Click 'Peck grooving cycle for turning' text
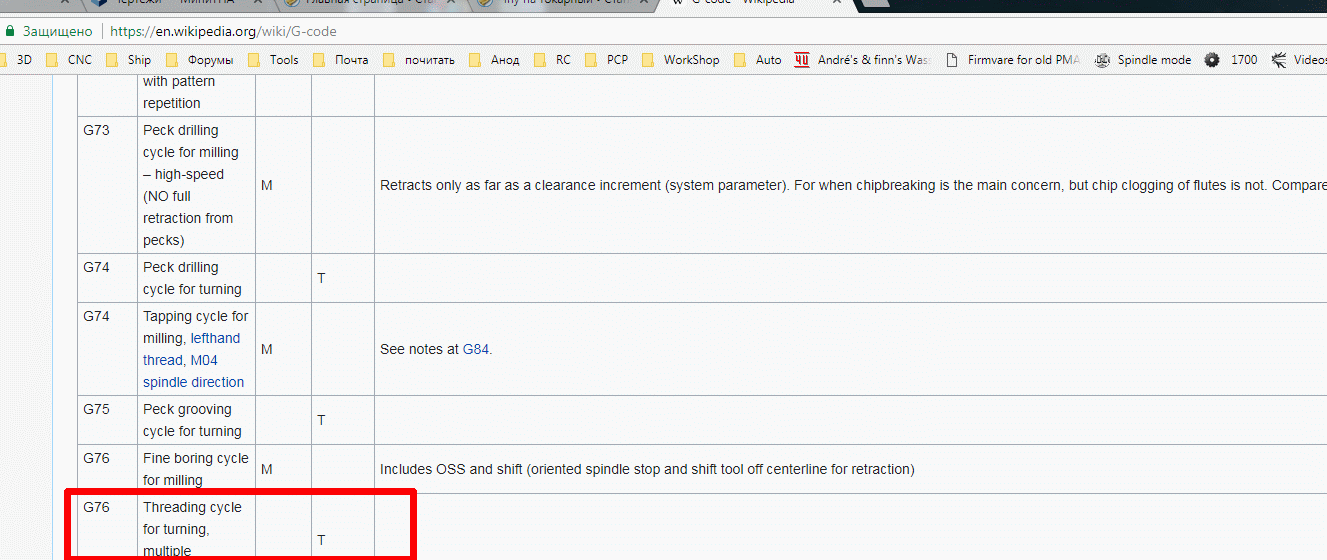Screen dimensions: 1327x560 [x=192, y=420]
